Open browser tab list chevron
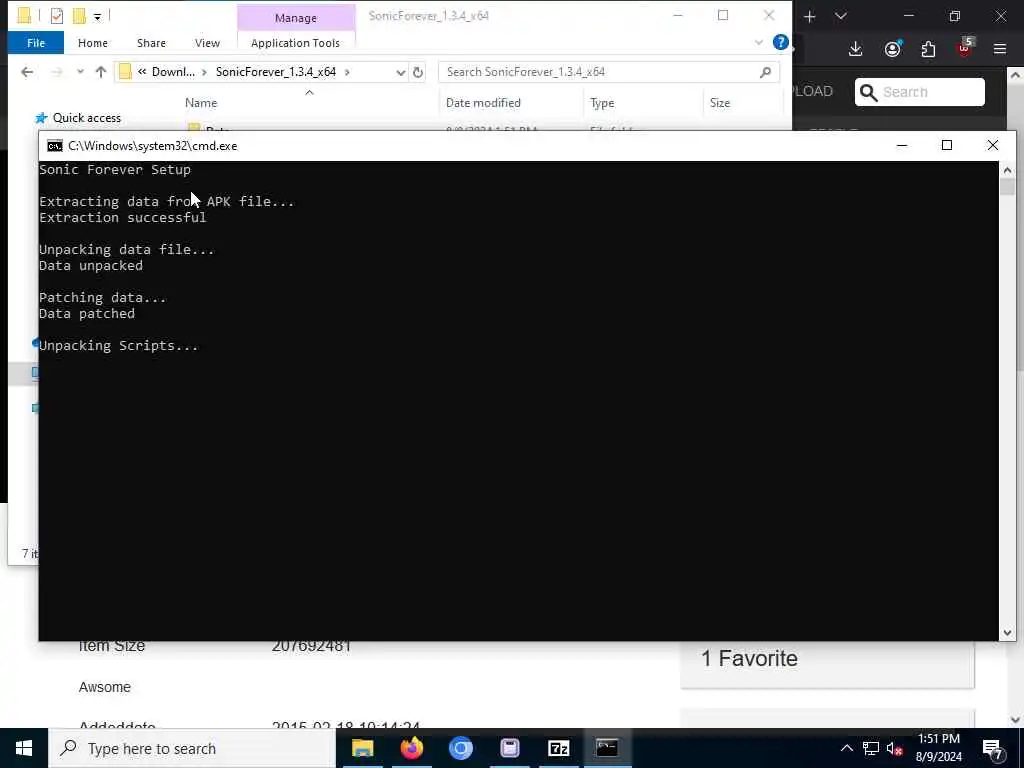 [x=841, y=16]
